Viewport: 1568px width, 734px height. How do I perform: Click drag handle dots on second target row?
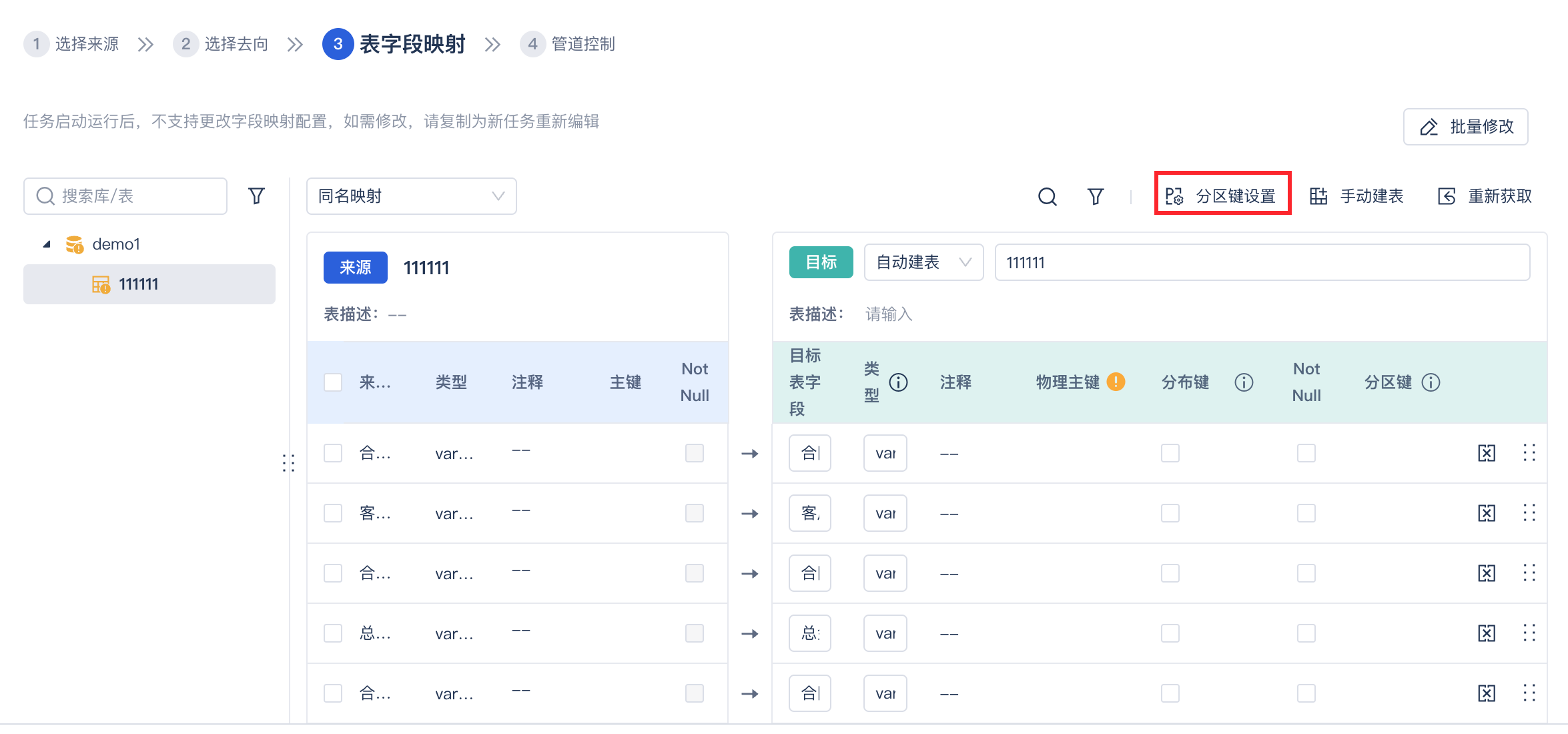[1529, 513]
